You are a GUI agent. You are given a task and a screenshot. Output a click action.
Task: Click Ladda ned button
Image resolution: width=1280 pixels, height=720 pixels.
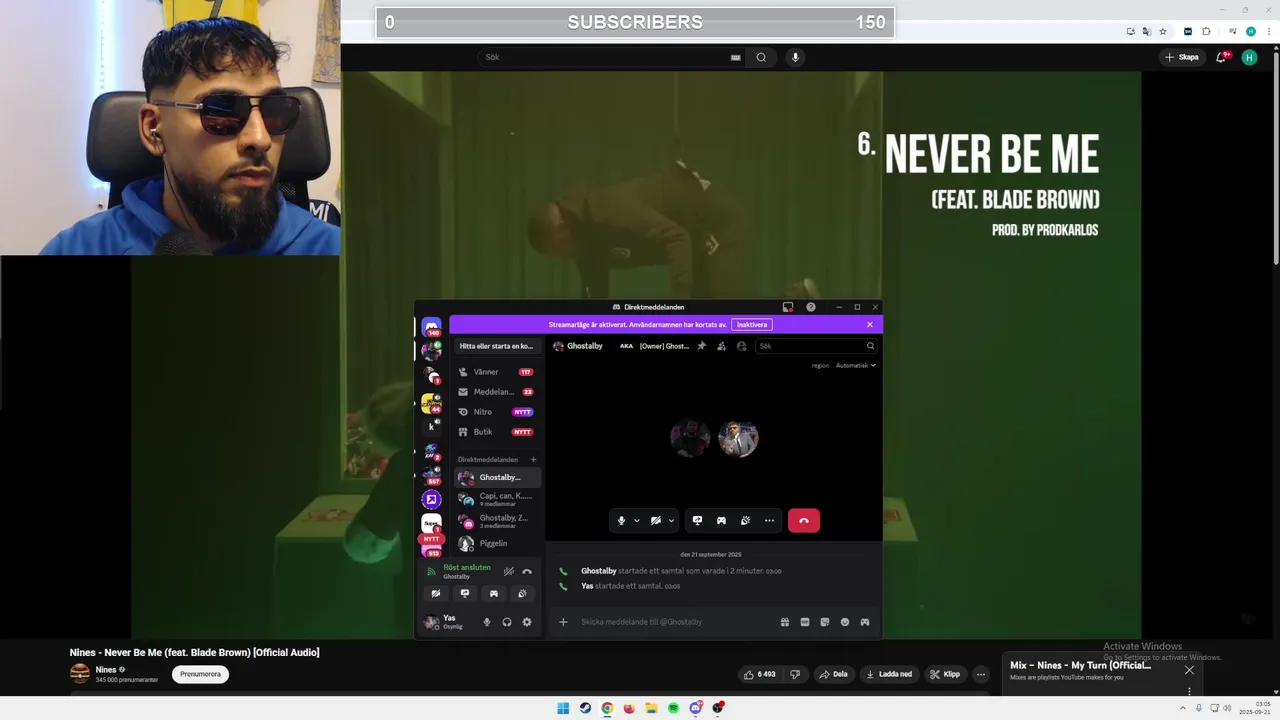tap(889, 674)
